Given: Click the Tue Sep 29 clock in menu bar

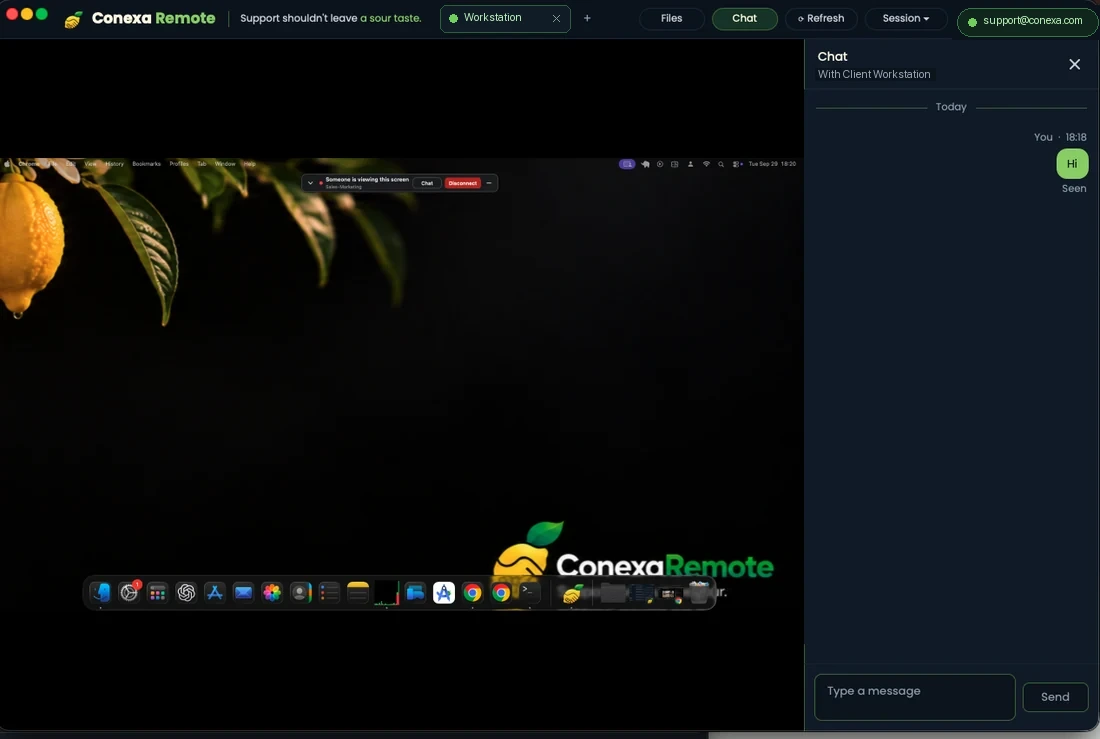Looking at the screenshot, I should click(772, 164).
